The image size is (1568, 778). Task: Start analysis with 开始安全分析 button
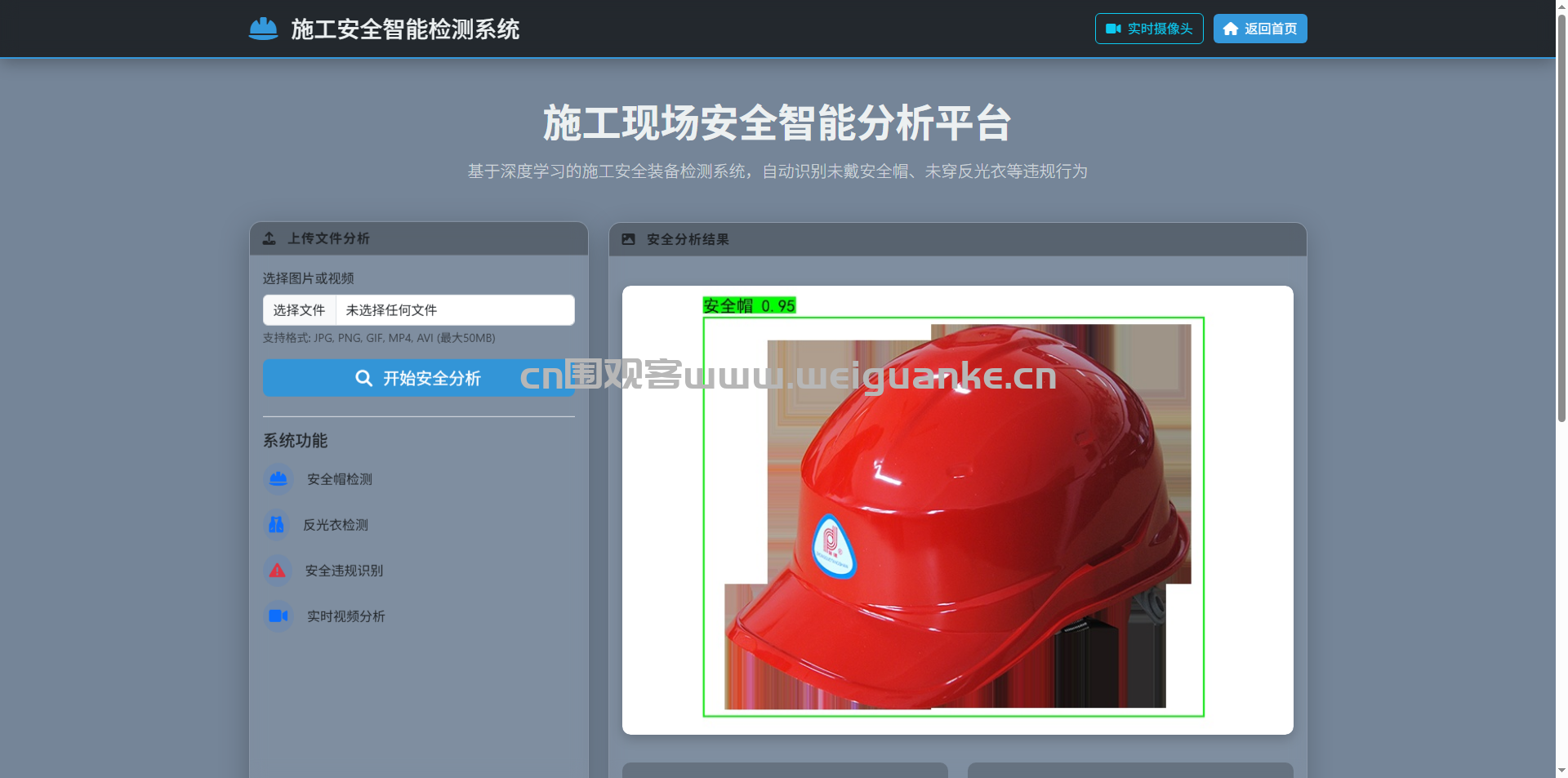(418, 378)
